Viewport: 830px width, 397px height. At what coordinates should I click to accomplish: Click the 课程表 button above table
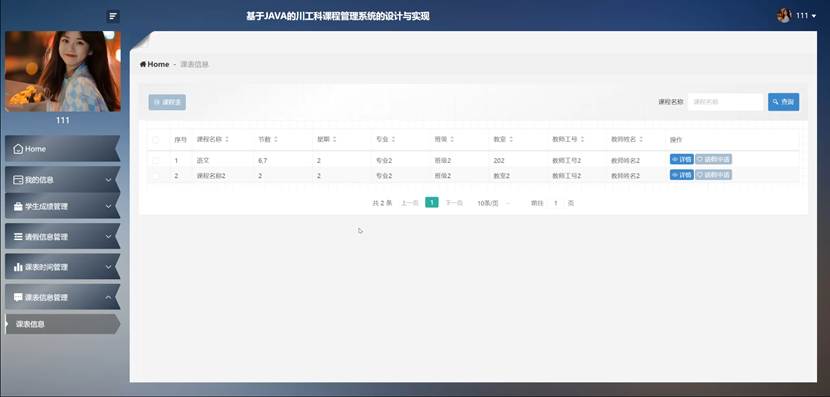click(x=167, y=102)
